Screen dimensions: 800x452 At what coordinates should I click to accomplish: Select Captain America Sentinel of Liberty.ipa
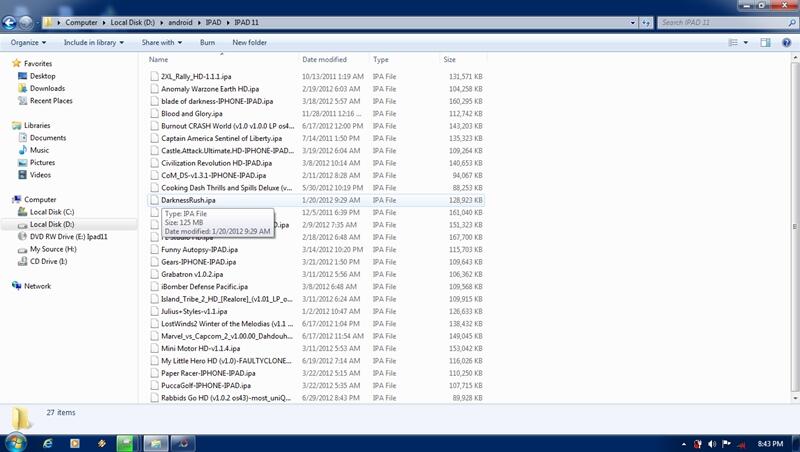coord(221,138)
